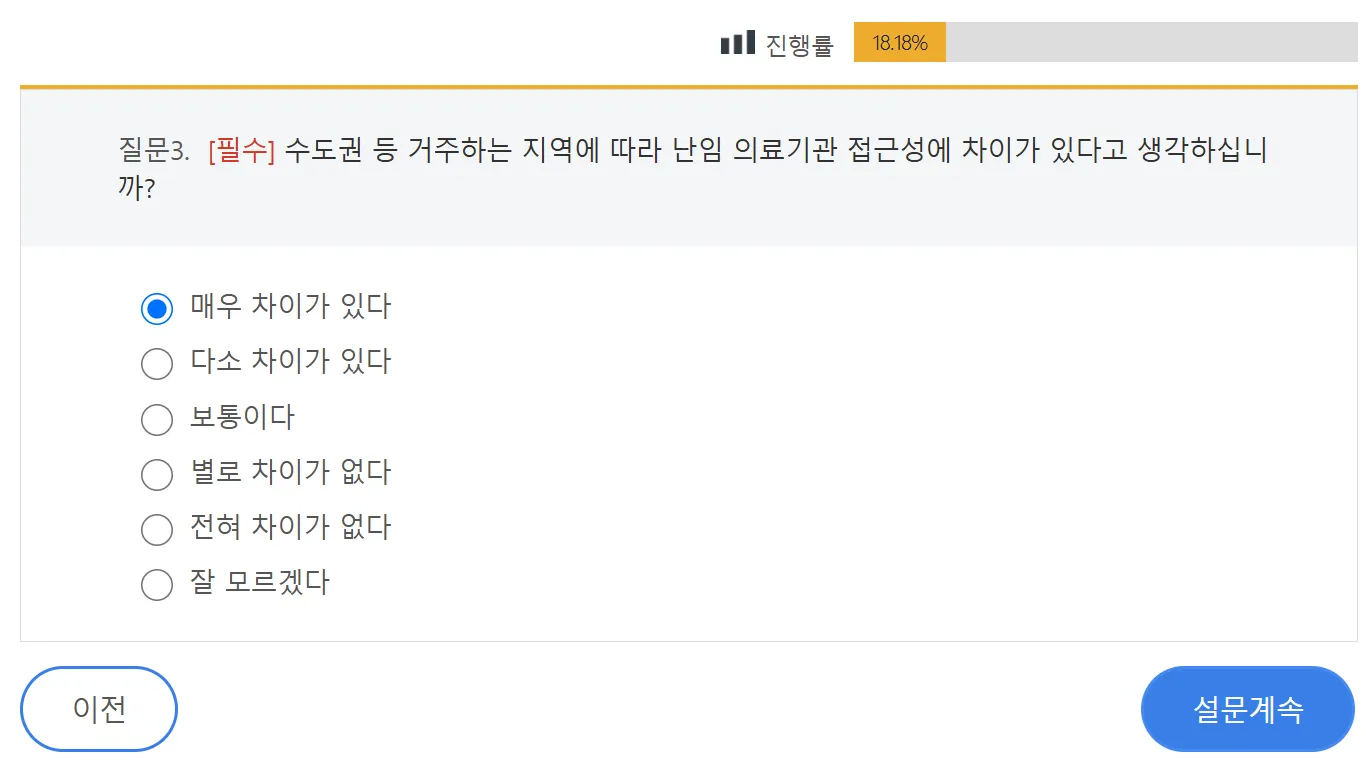
Task: Go back with the 이전 button
Action: pos(99,709)
